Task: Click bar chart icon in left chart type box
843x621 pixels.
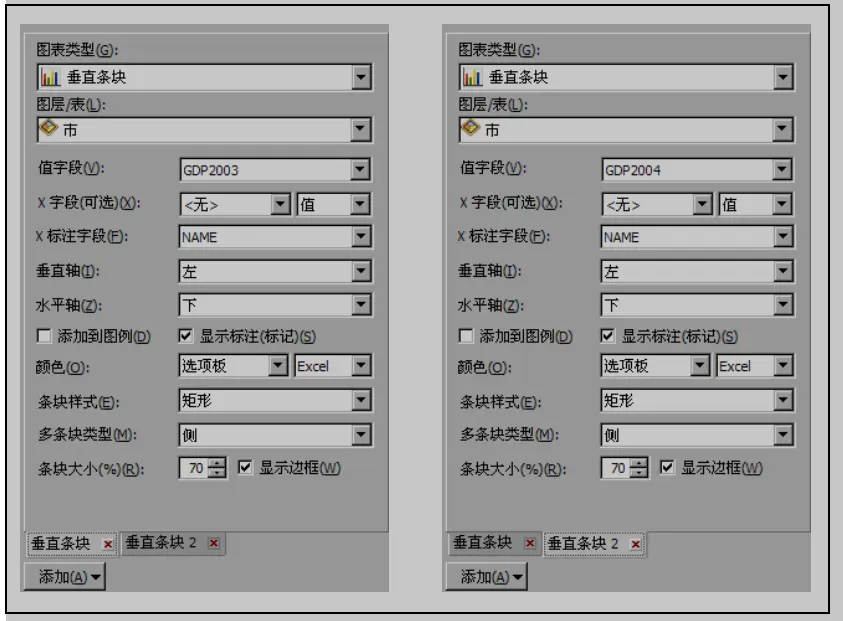Action: coord(51,77)
